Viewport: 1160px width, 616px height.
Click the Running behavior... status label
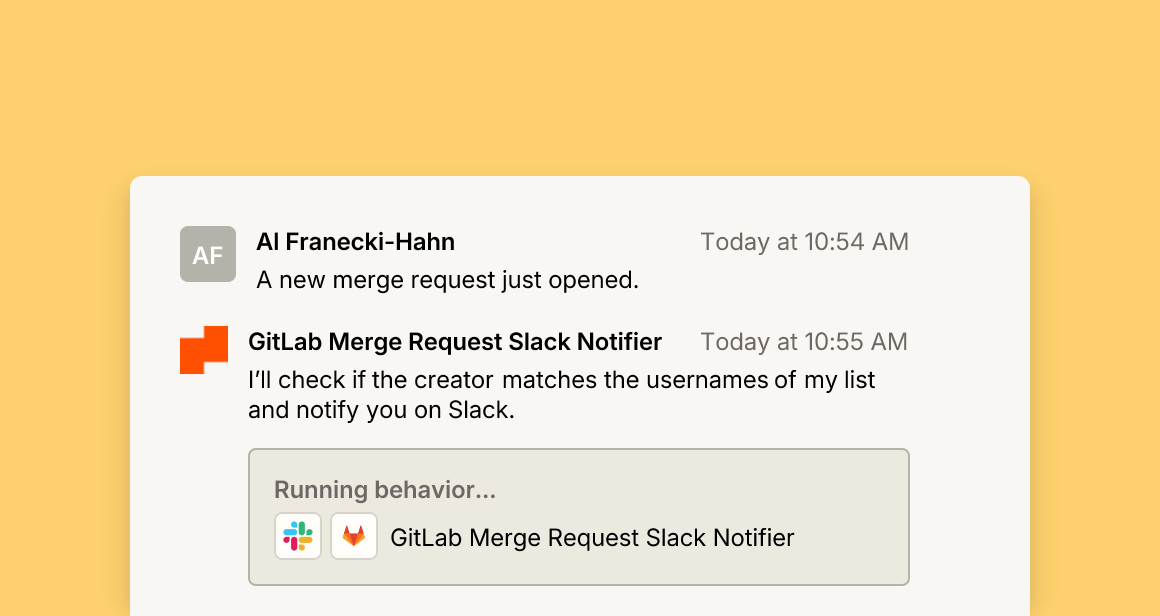click(x=385, y=490)
